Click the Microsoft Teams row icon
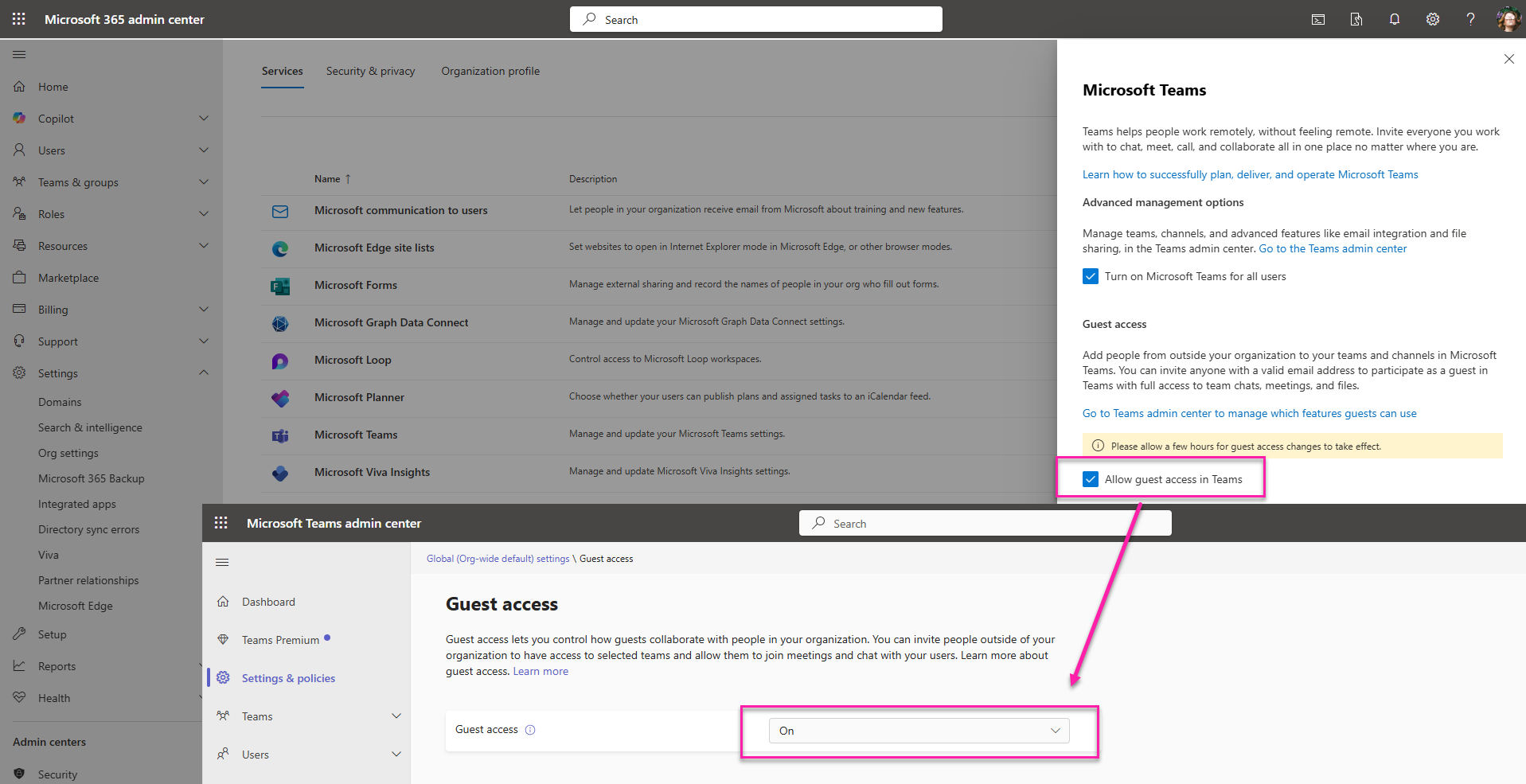The height and width of the screenshot is (784, 1526). coord(280,435)
